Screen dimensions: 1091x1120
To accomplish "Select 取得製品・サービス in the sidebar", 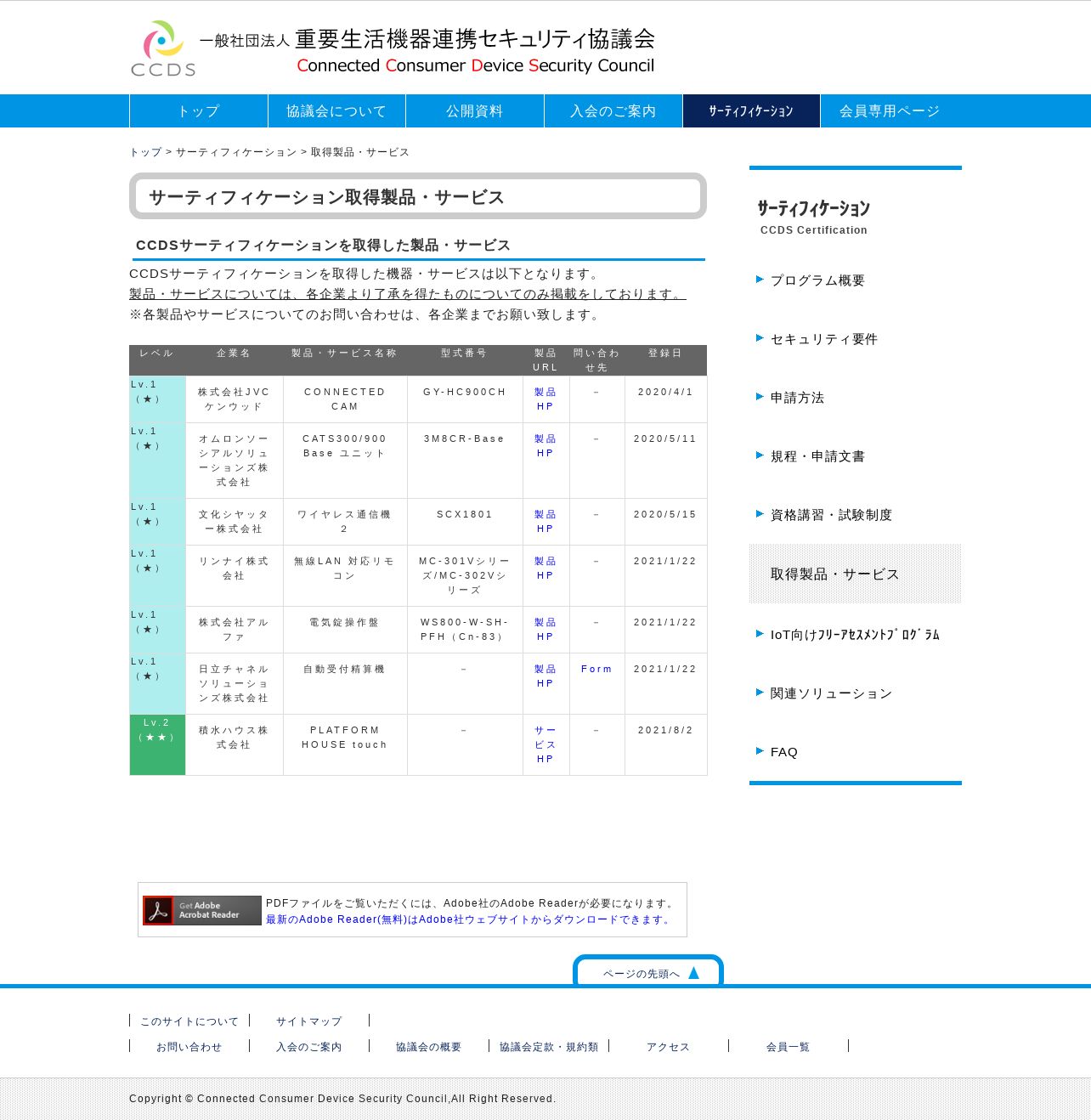I will point(855,574).
